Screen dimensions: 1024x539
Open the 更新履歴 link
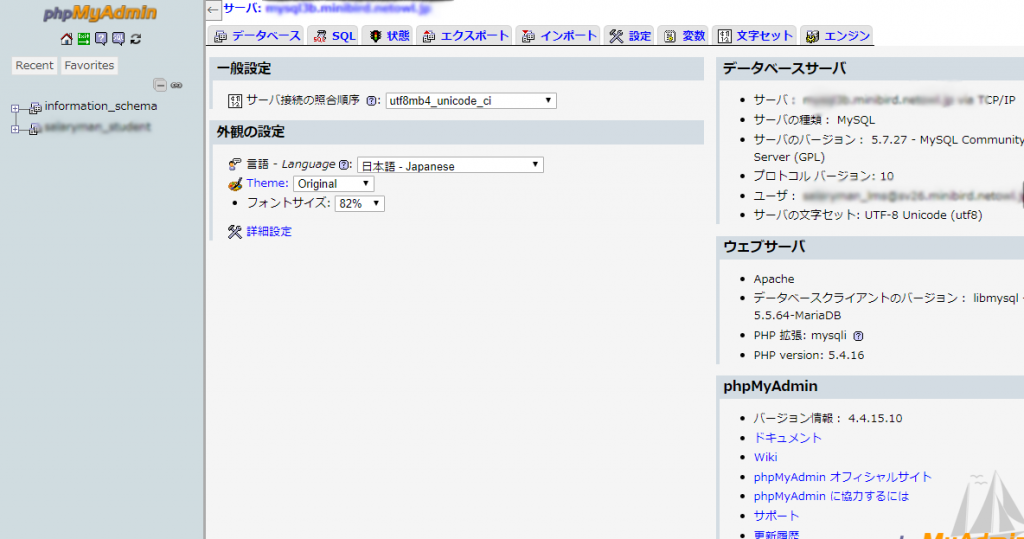pyautogui.click(x=776, y=534)
